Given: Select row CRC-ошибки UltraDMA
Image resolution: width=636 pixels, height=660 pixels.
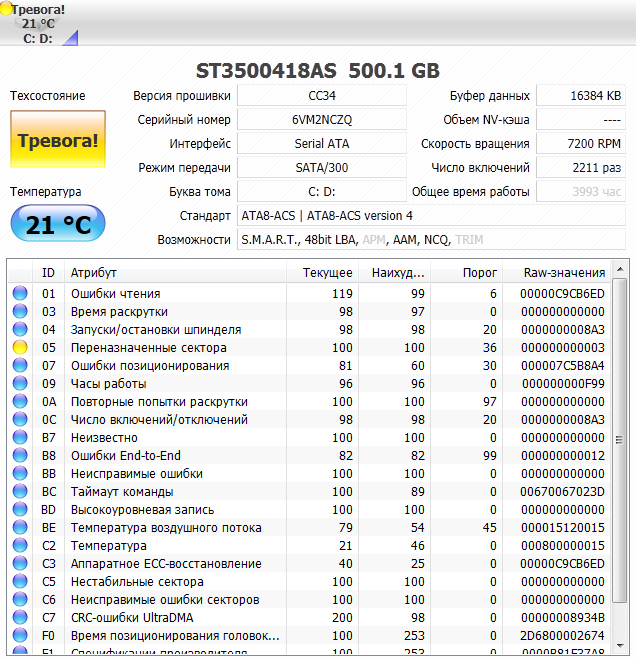Looking at the screenshot, I should pos(309,617).
